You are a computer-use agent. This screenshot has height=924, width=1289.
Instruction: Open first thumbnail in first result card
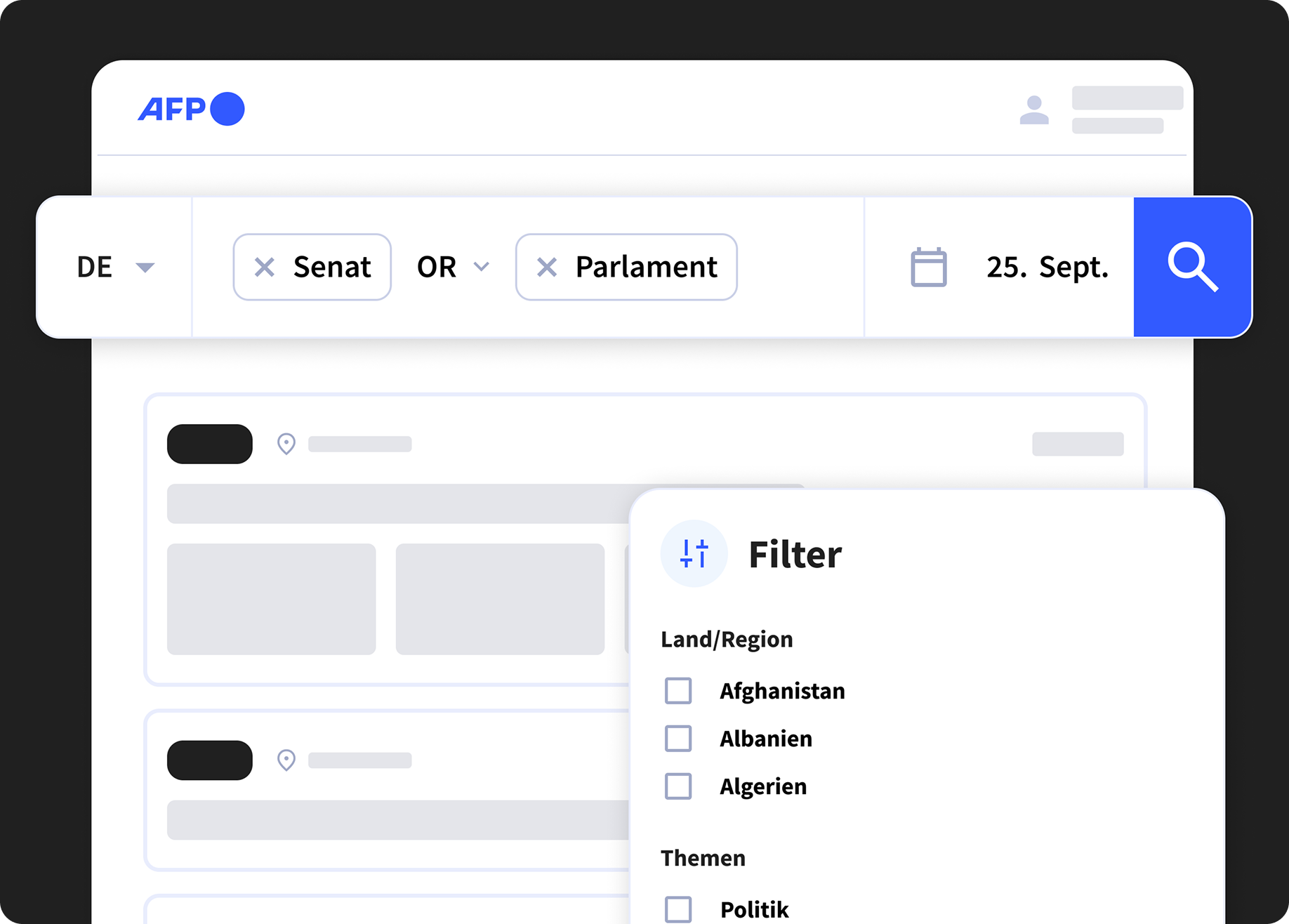(x=271, y=599)
